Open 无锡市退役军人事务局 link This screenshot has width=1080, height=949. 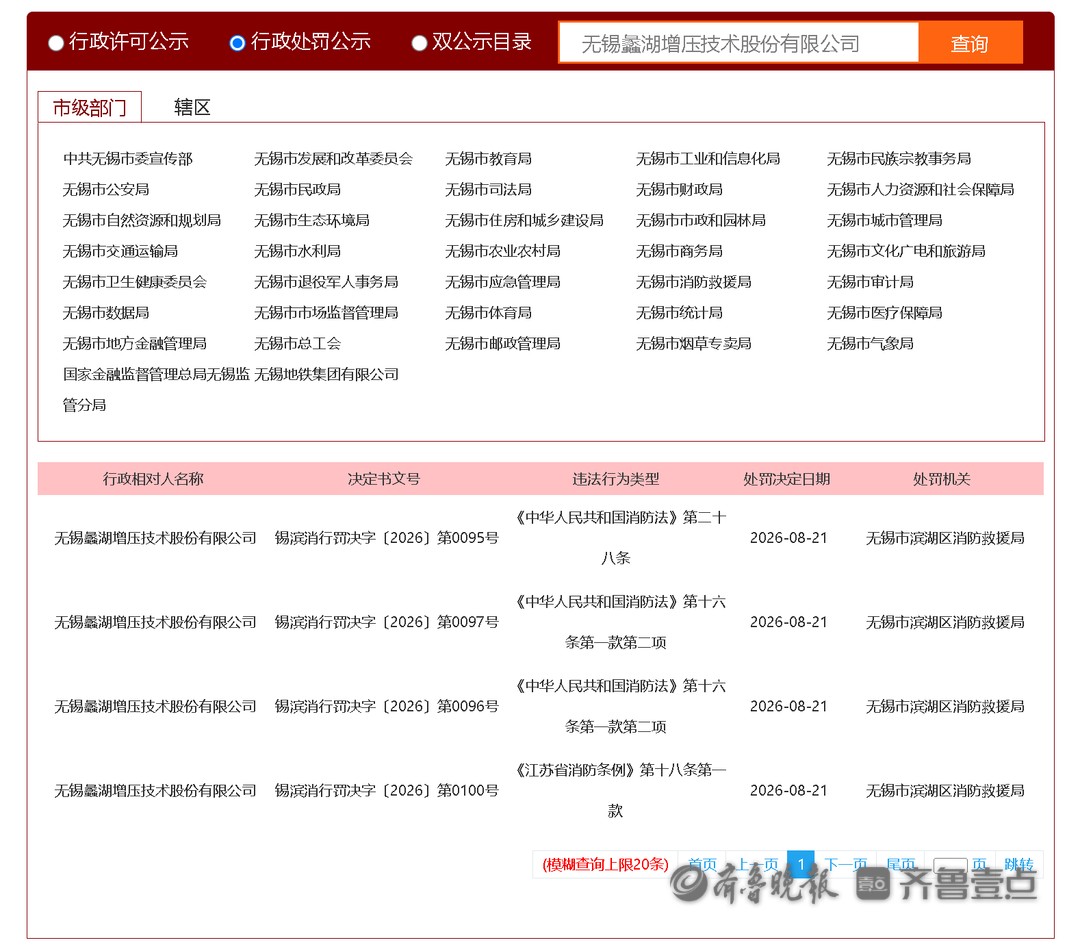pos(326,282)
